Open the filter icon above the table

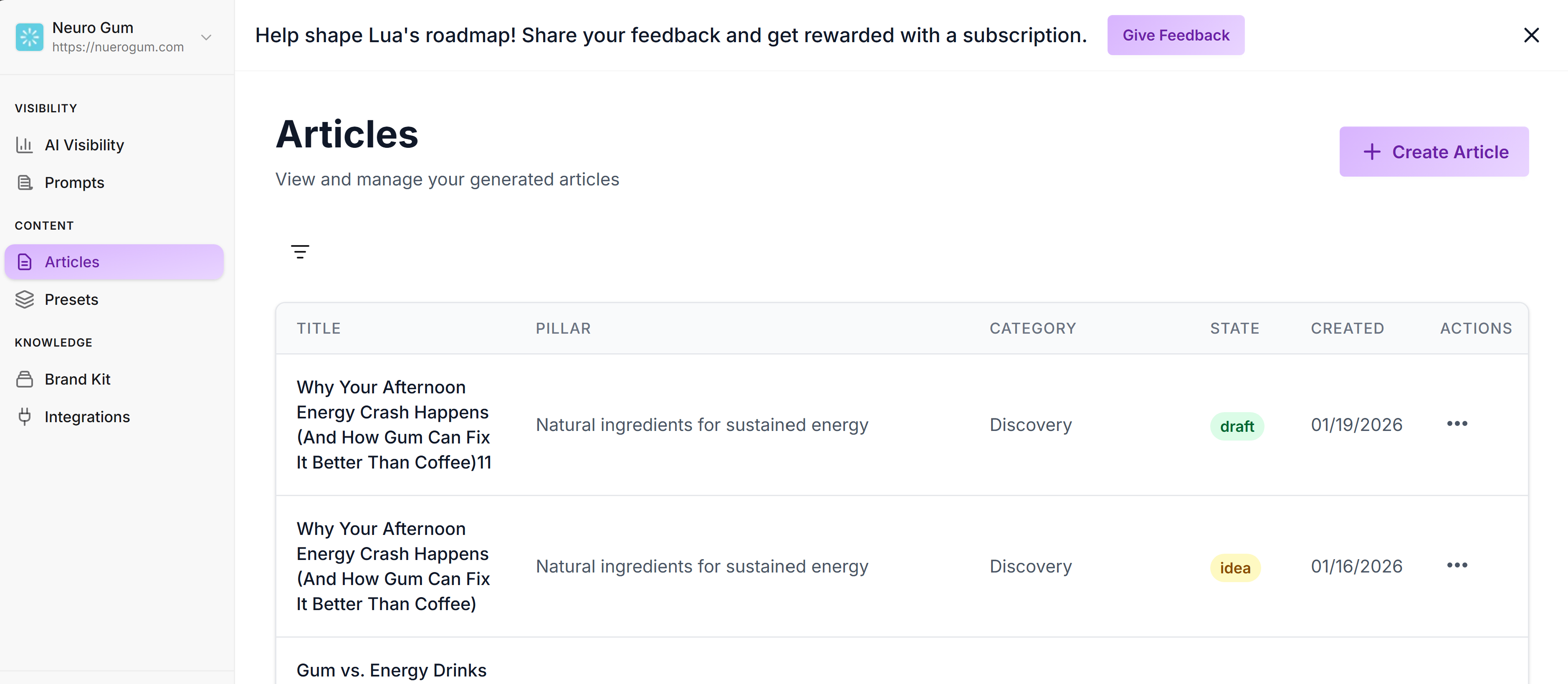(300, 251)
